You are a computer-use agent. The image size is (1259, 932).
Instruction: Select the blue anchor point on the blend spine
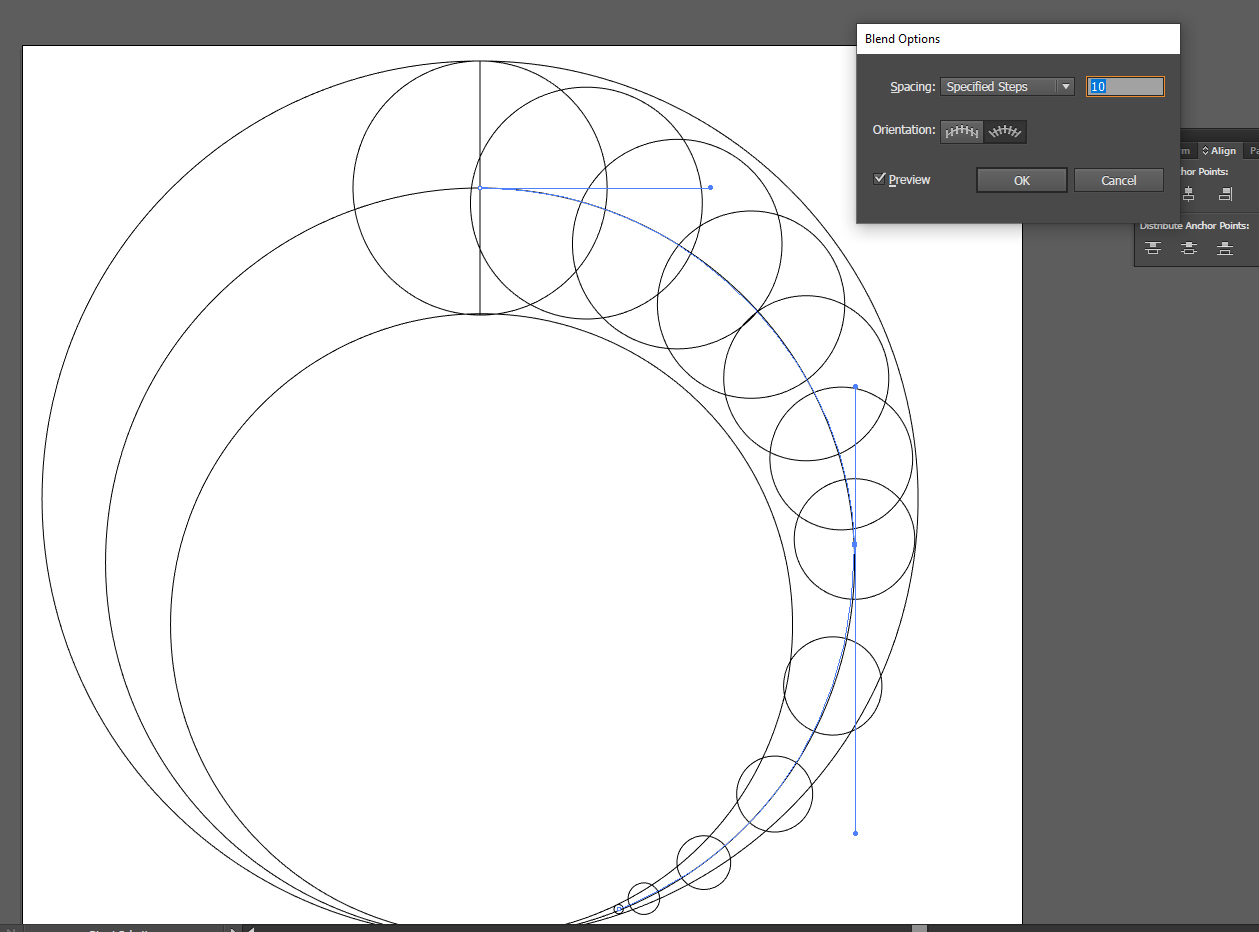854,544
